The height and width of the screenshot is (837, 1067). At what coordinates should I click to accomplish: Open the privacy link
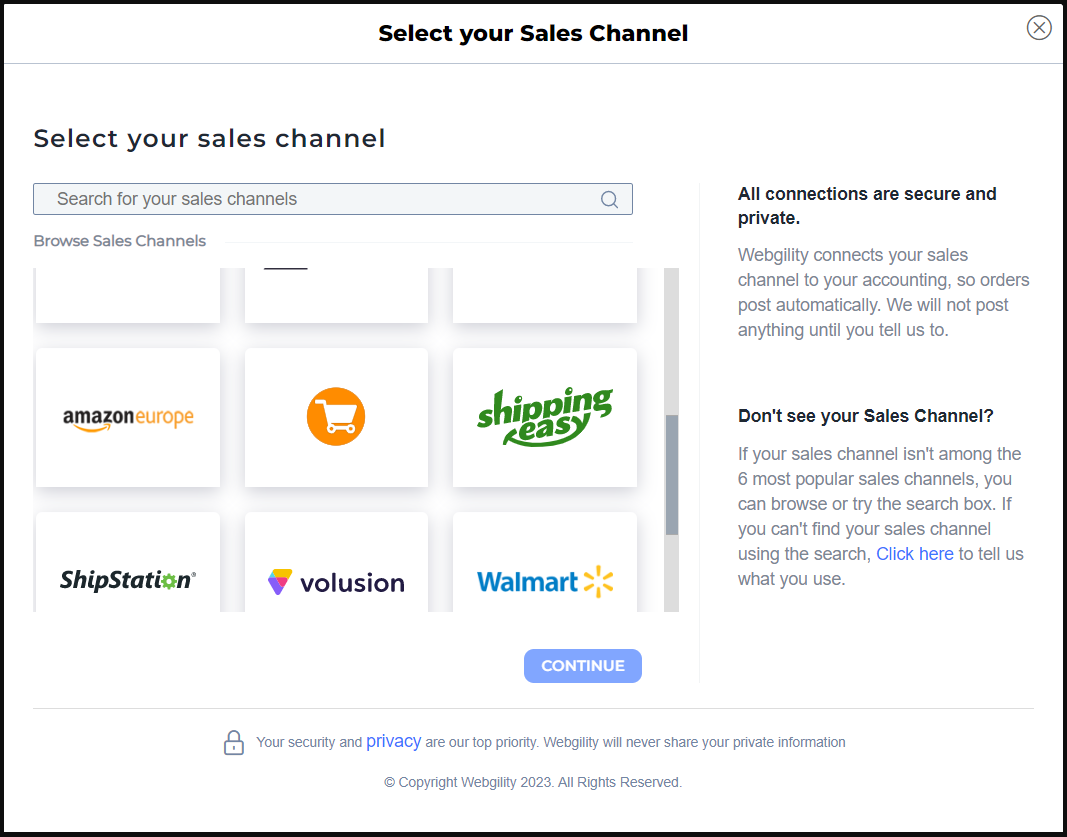[393, 741]
